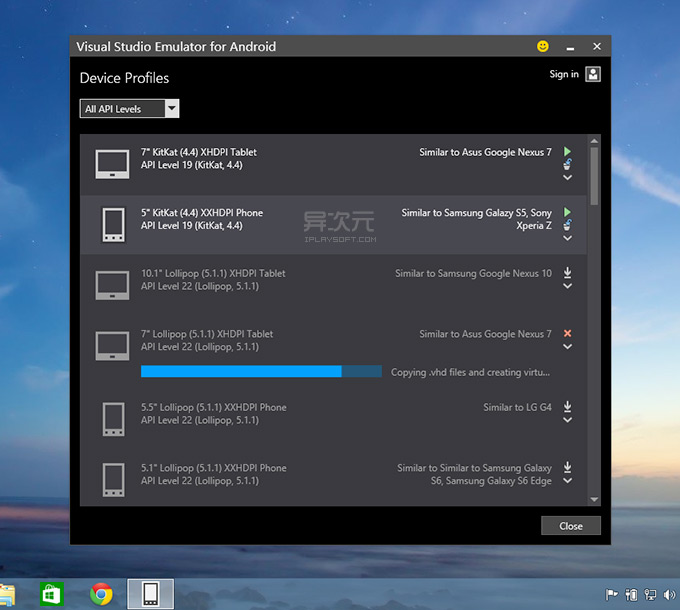Open File Explorer from the taskbar
This screenshot has height=610, width=680.
[x=7, y=595]
